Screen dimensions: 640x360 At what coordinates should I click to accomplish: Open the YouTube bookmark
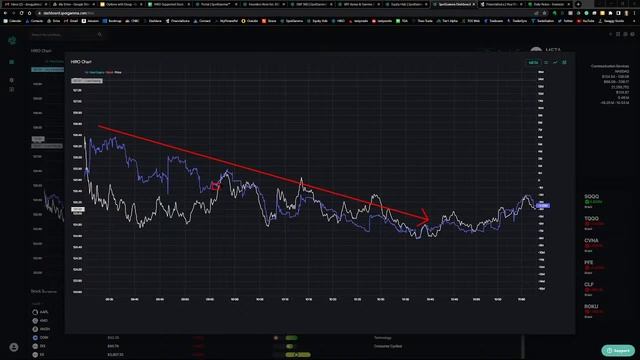click(x=585, y=21)
